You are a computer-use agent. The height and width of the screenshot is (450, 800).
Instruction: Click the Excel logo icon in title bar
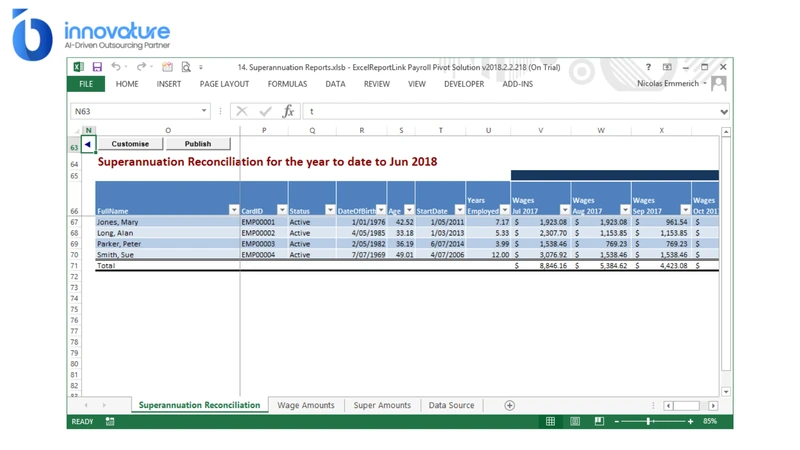79,67
